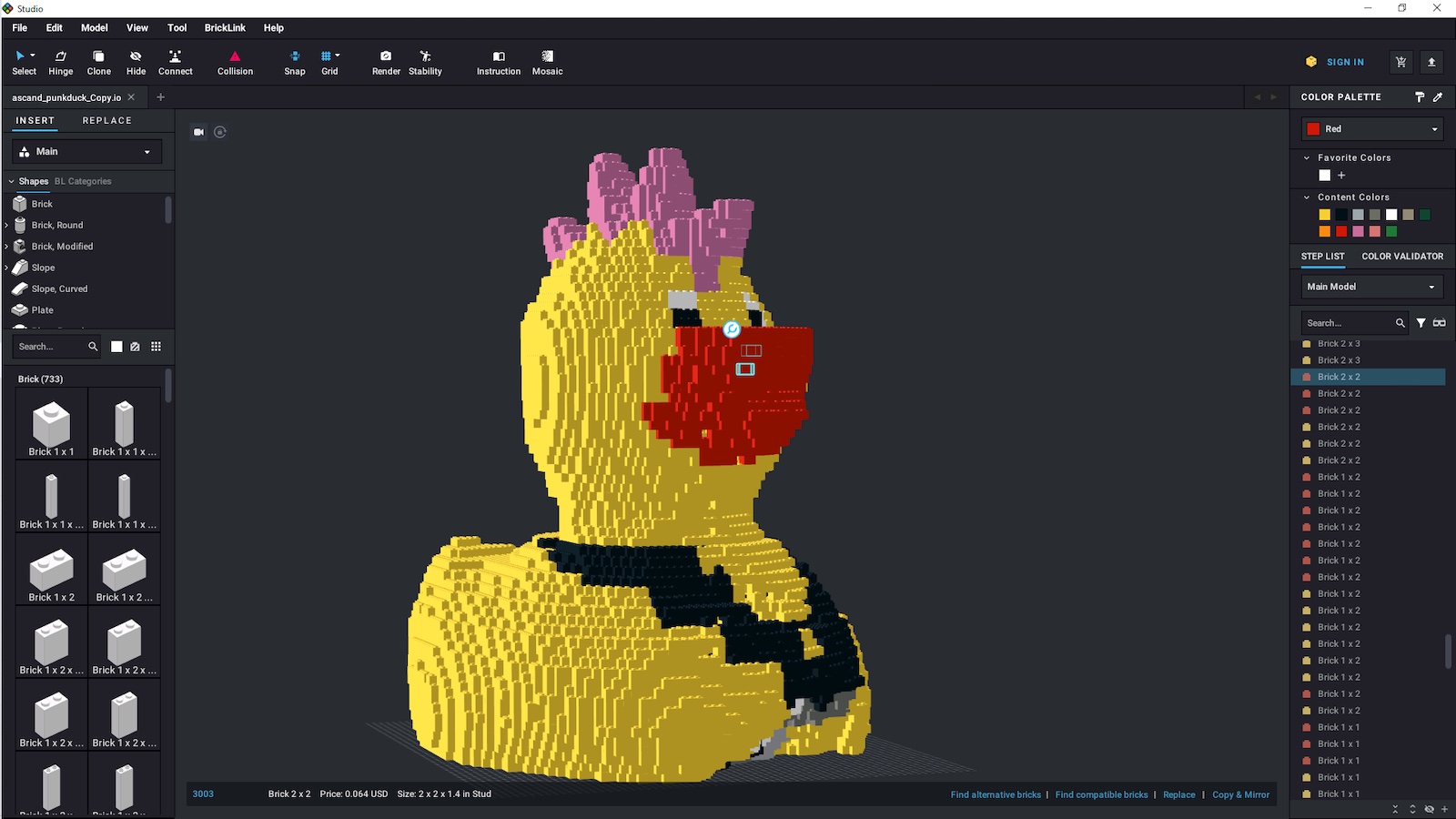This screenshot has height=819, width=1456.
Task: Click the Brick 1 x 1 thumbnail
Action: coord(52,426)
